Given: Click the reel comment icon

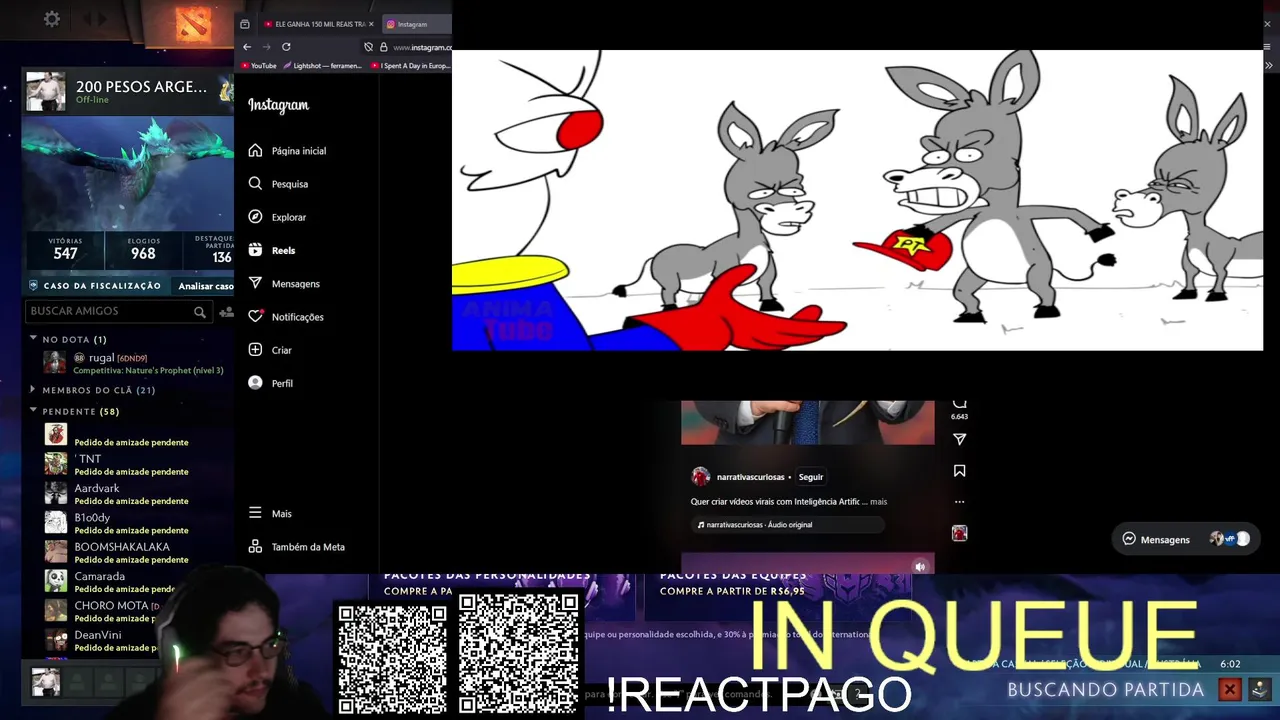Looking at the screenshot, I should (959, 403).
